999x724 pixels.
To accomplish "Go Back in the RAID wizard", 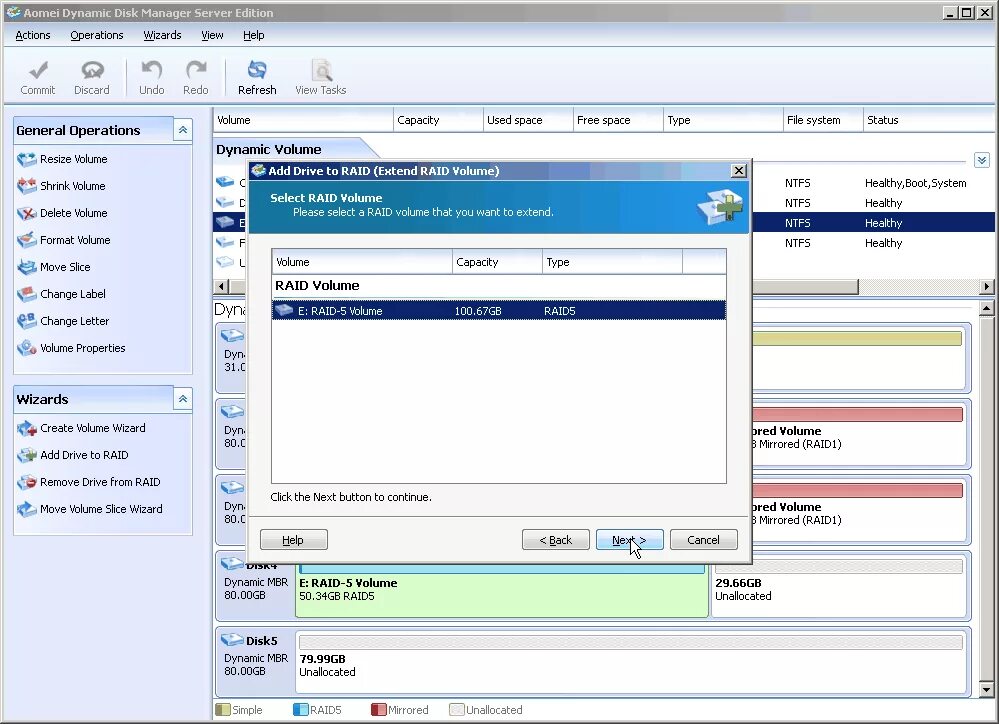I will point(556,540).
